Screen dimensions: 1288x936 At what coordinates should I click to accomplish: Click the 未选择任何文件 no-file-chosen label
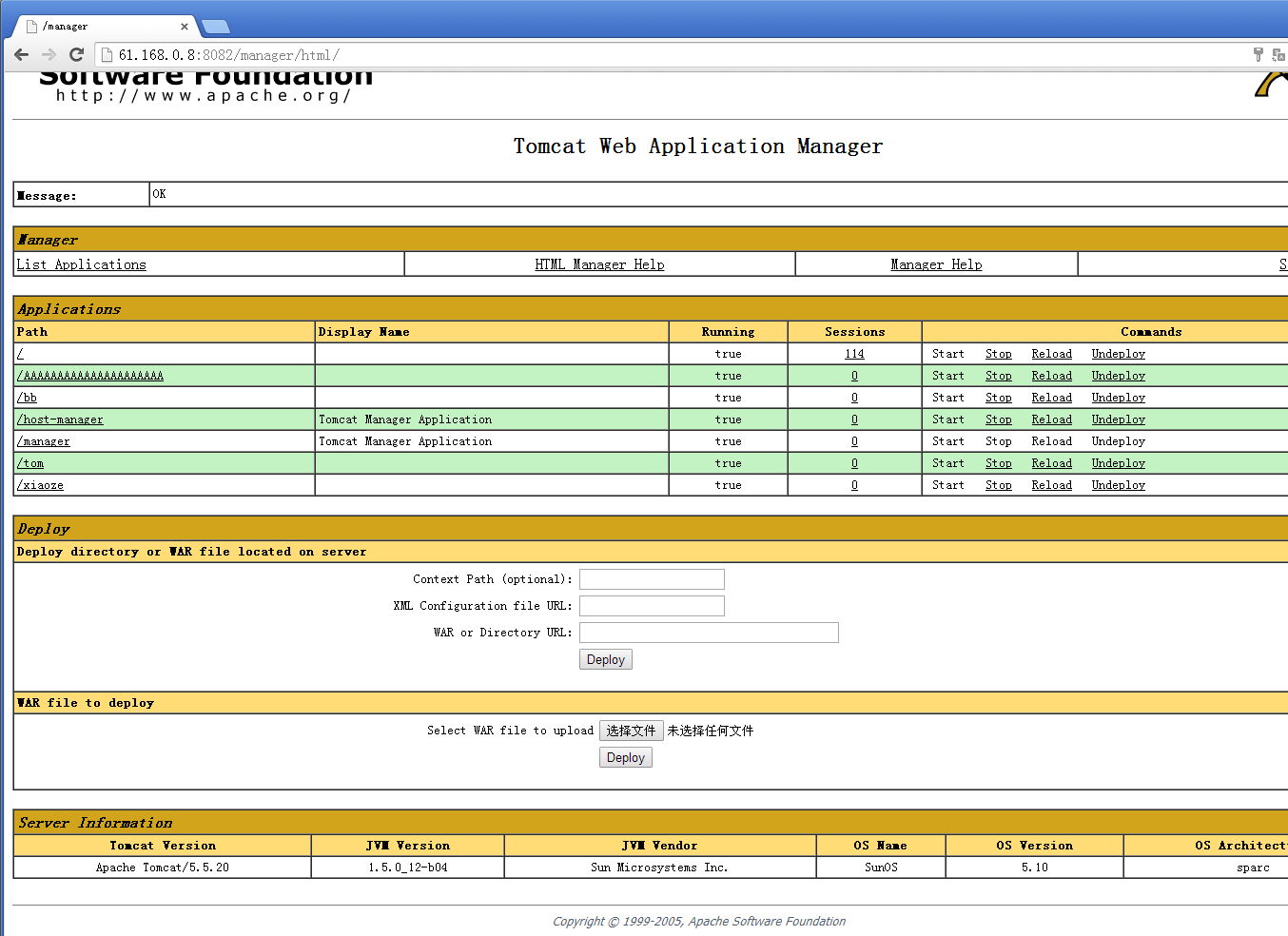click(x=711, y=731)
